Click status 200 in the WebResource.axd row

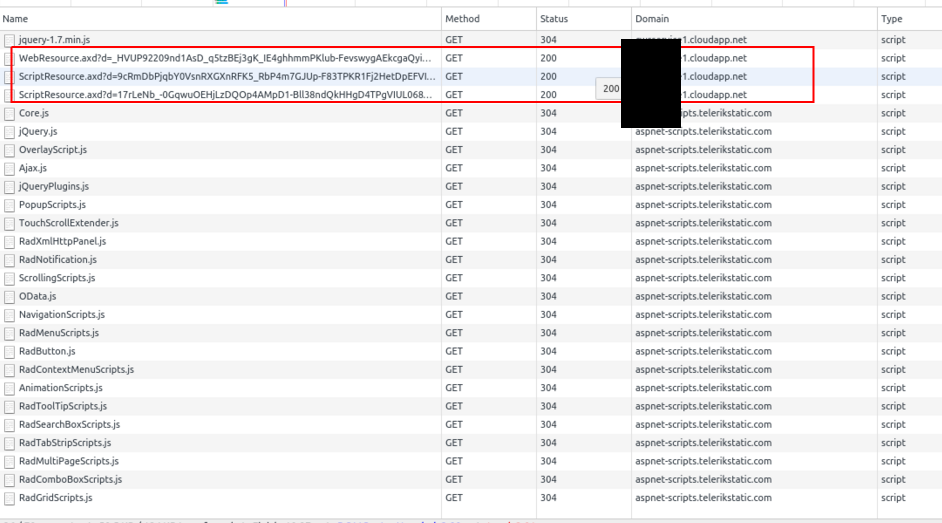(x=548, y=58)
